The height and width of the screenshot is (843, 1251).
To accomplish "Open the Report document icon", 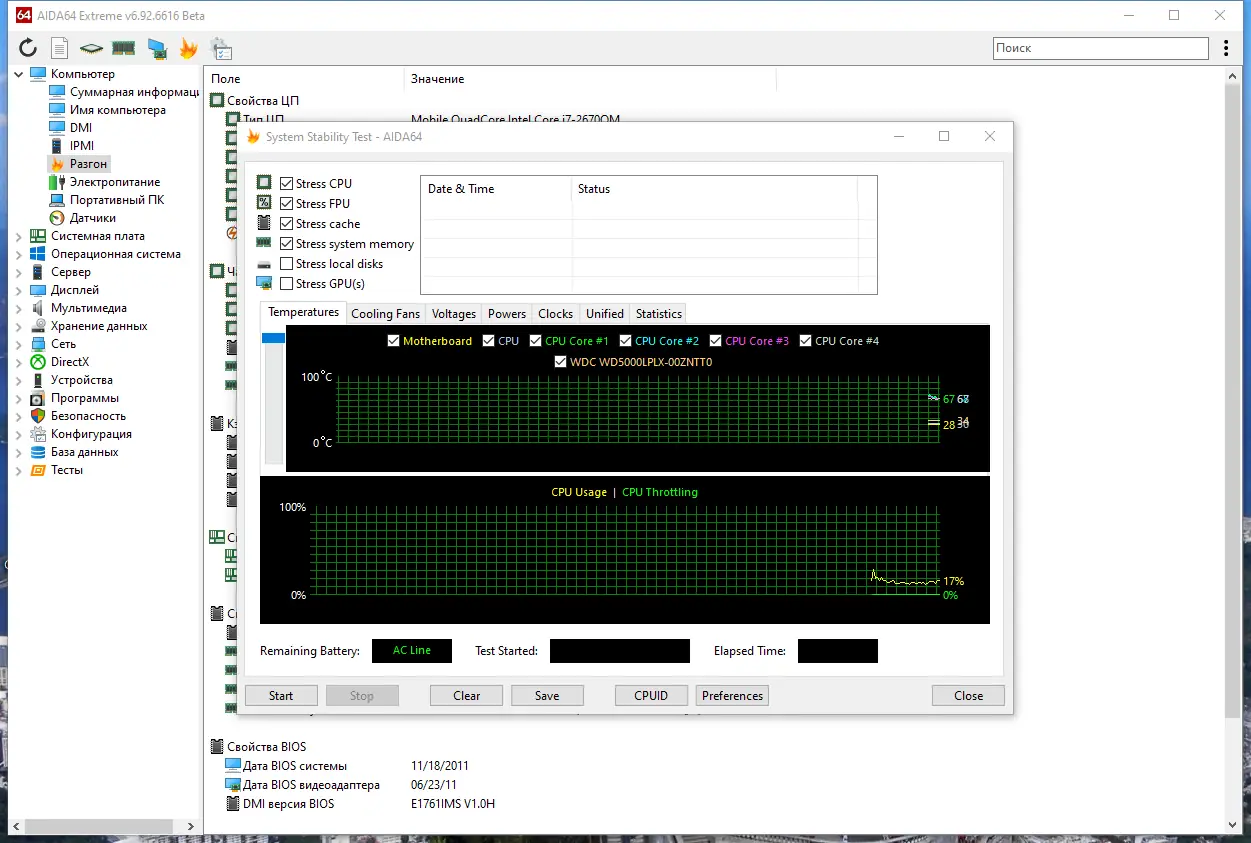I will [60, 48].
